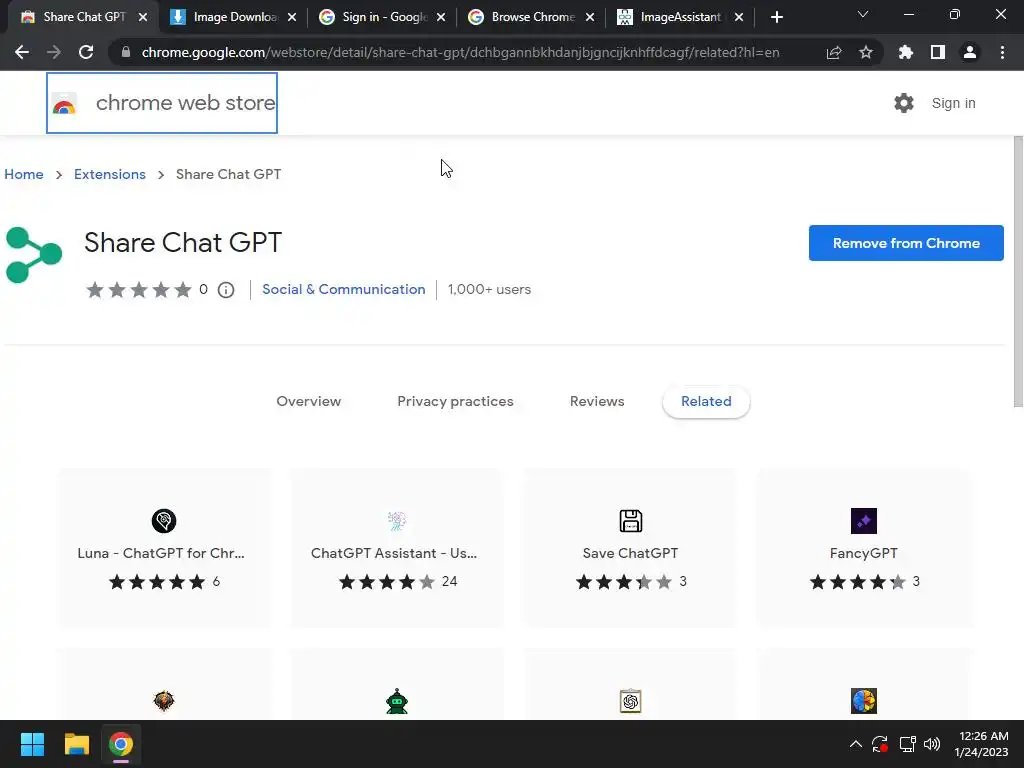Go to Home breadcrumb link

(x=24, y=174)
